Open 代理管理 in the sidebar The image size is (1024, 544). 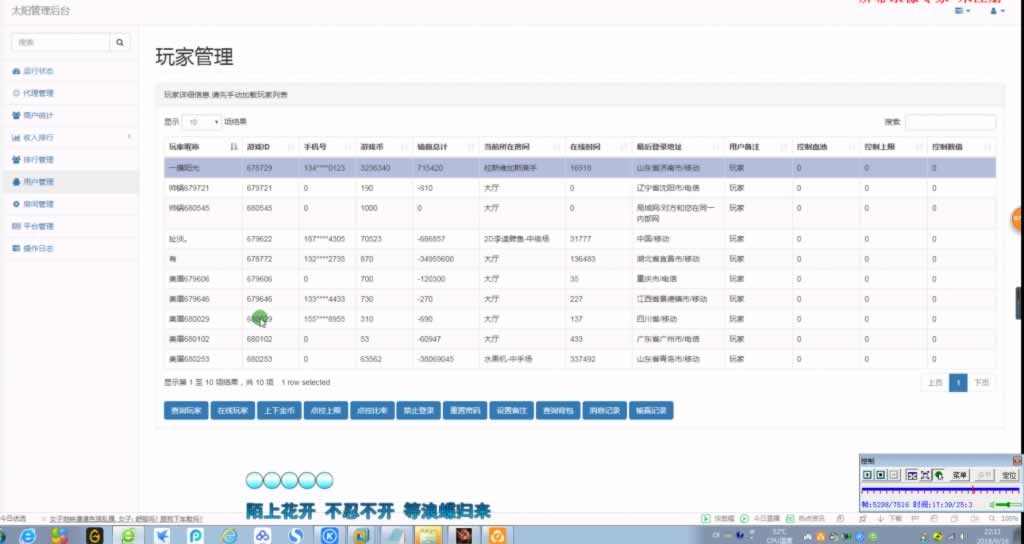(x=38, y=93)
